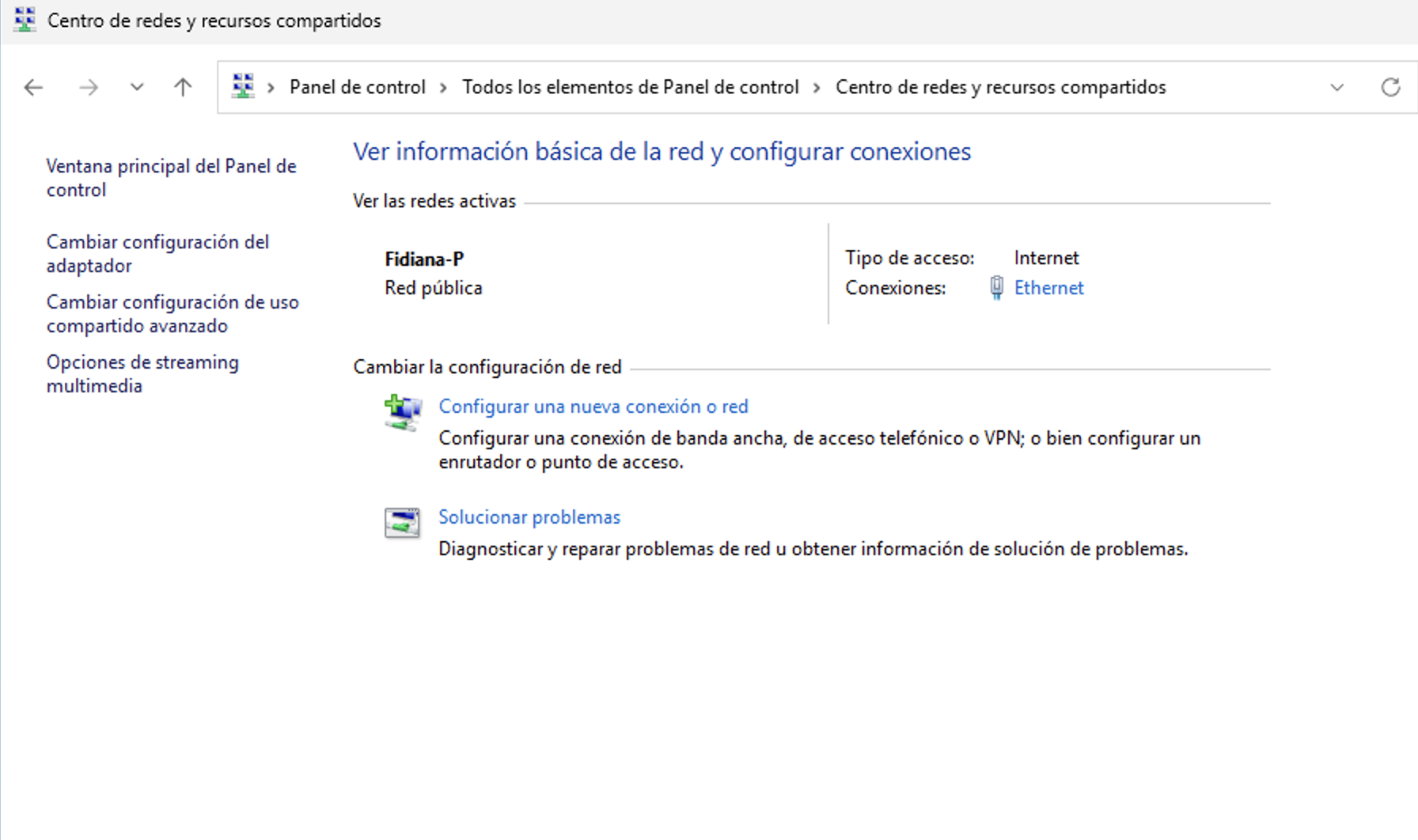The width and height of the screenshot is (1418, 840).
Task: Click the forward navigation arrow
Action: click(x=89, y=87)
